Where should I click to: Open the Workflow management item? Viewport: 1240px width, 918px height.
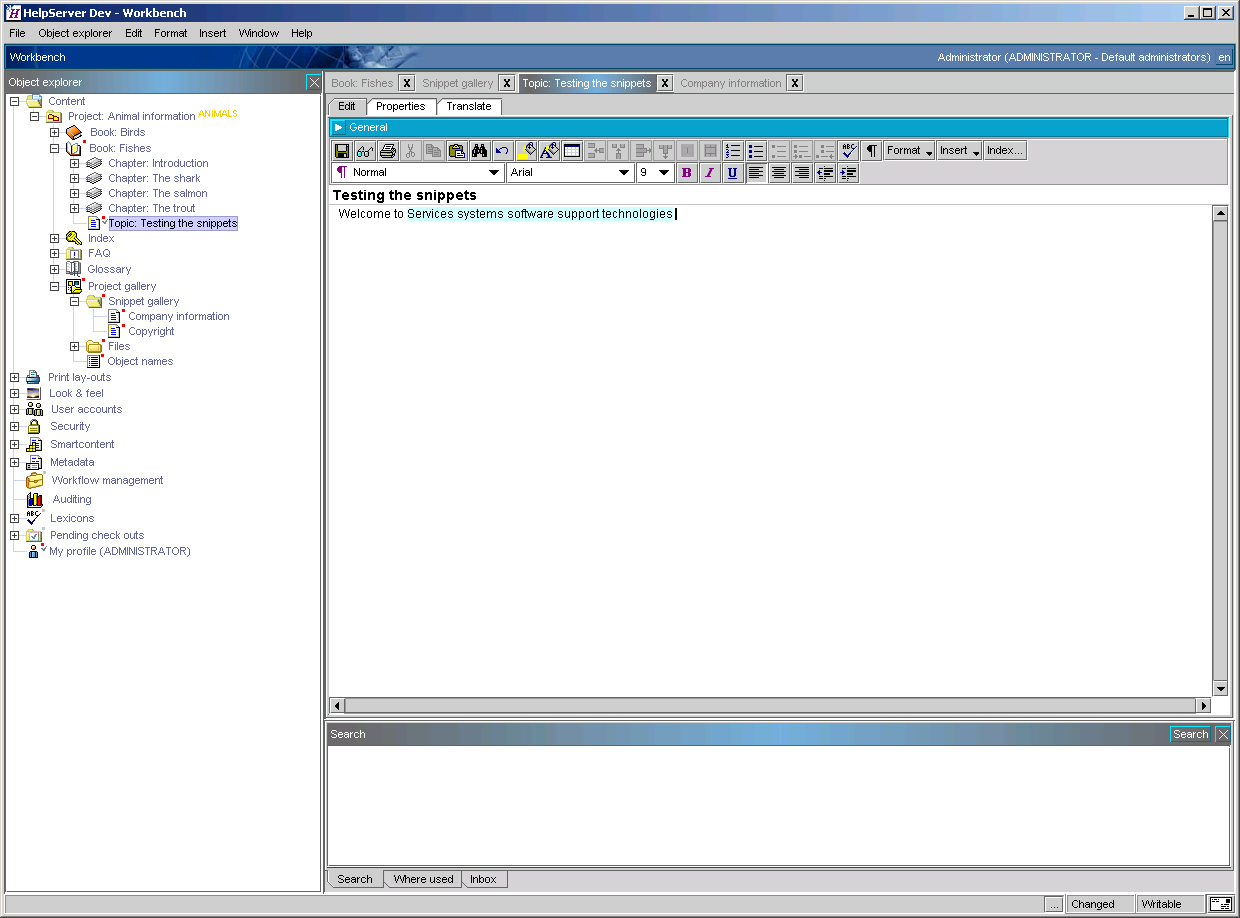(107, 481)
